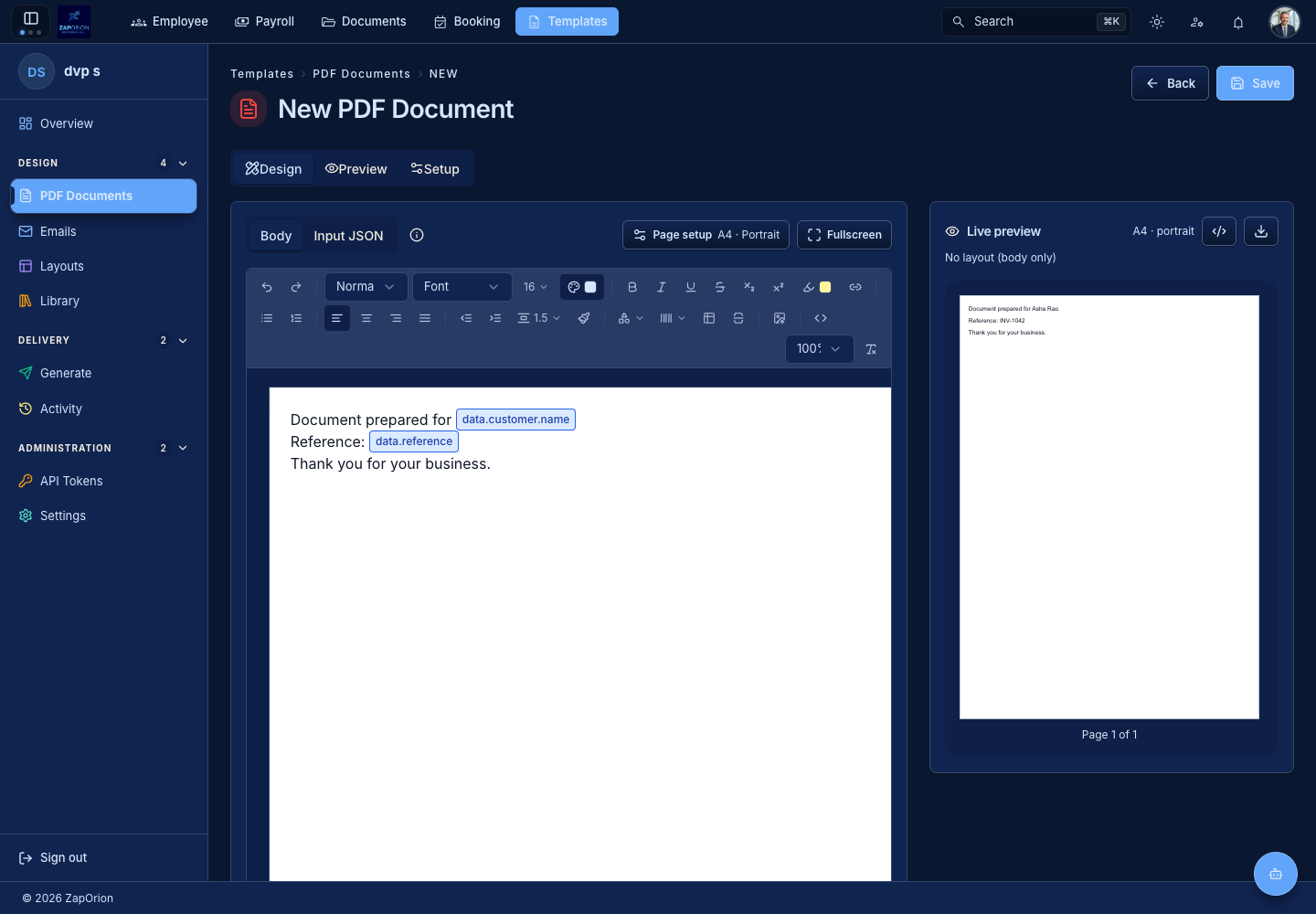Viewport: 1316px width, 914px height.
Task: Open the notifications bell
Action: click(x=1238, y=22)
